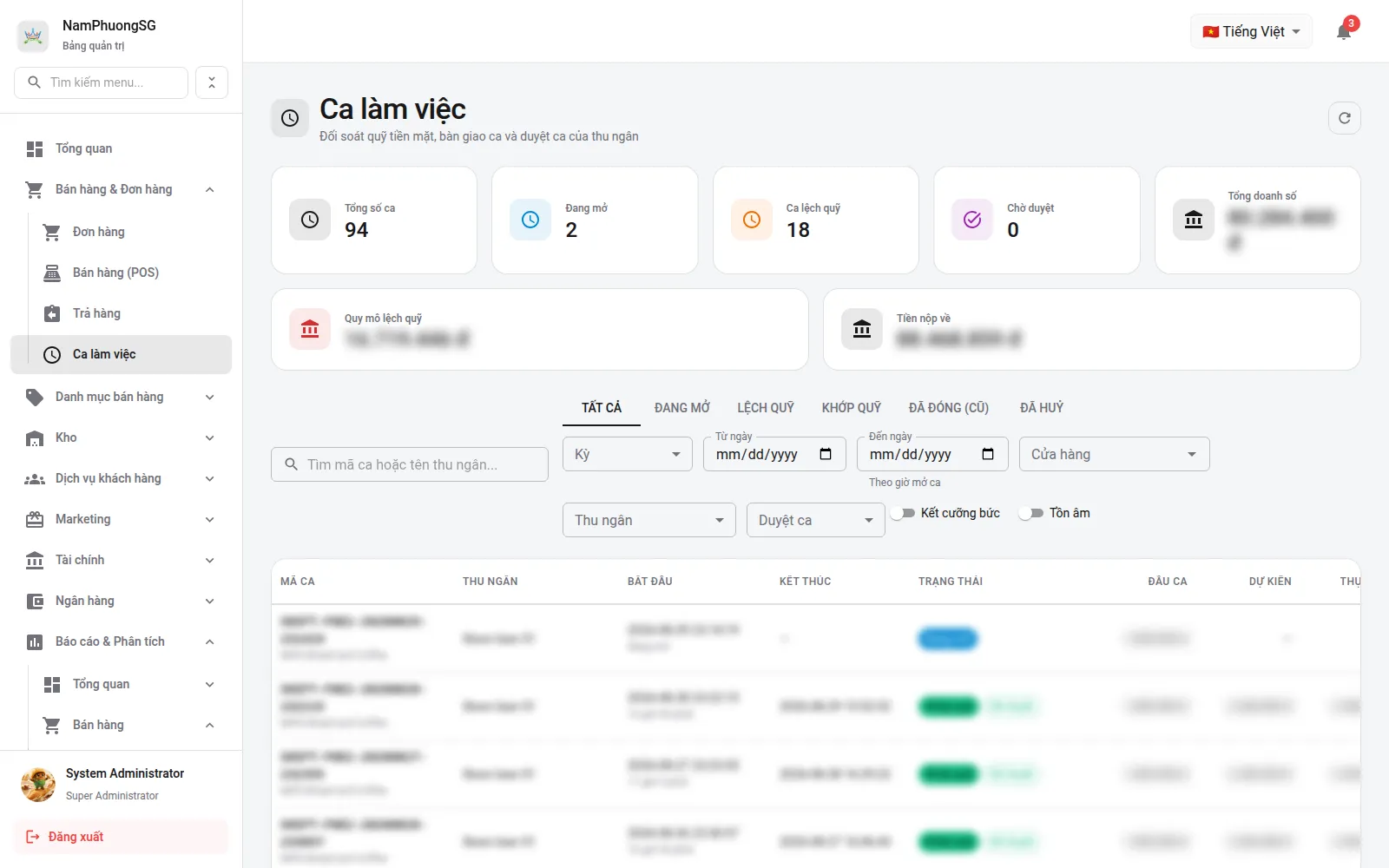Collapse the sidebar menu toggle icon
Image resolution: width=1389 pixels, height=868 pixels.
pyautogui.click(x=212, y=82)
